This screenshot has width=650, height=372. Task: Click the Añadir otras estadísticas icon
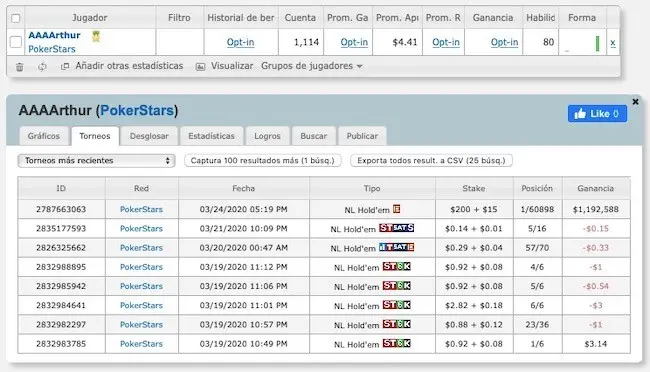[65, 66]
